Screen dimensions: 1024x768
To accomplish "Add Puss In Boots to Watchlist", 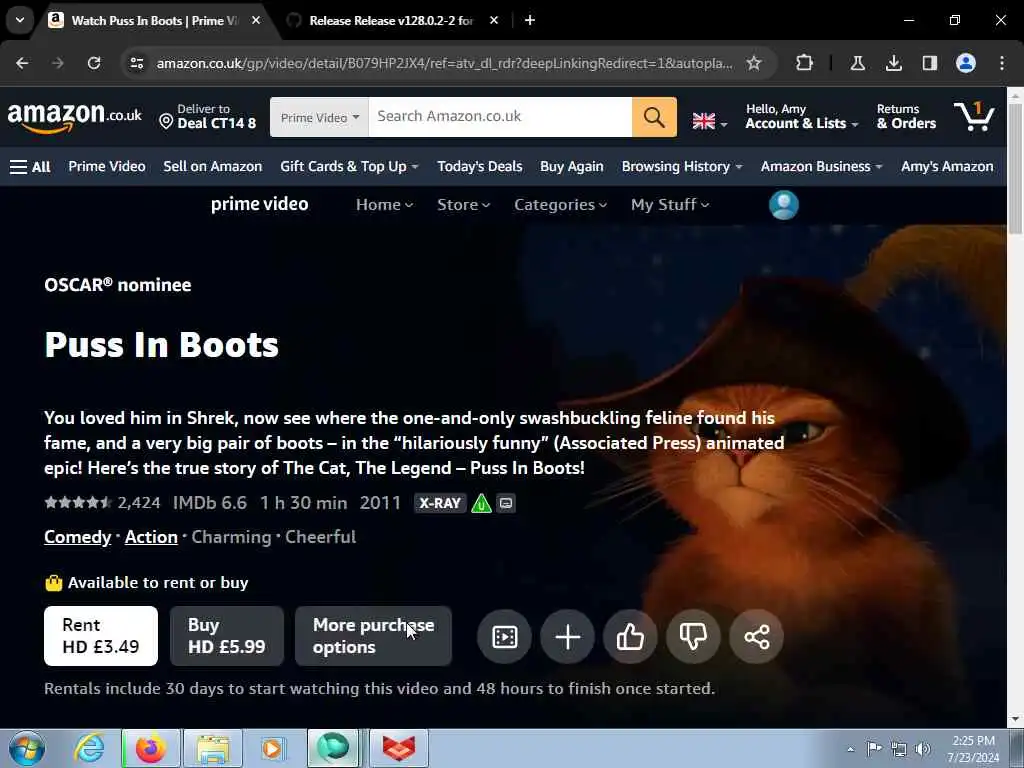I will click(x=568, y=637).
